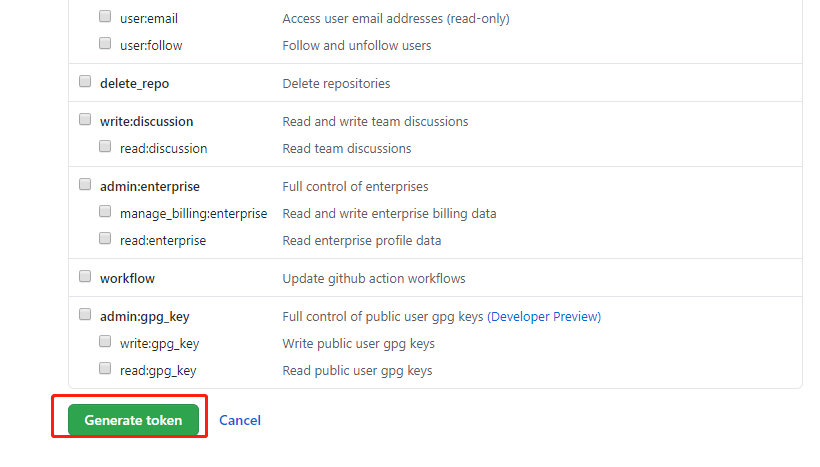Click the manage_billing:enterprise label text
Viewport: 820px width, 467px height.
(193, 214)
